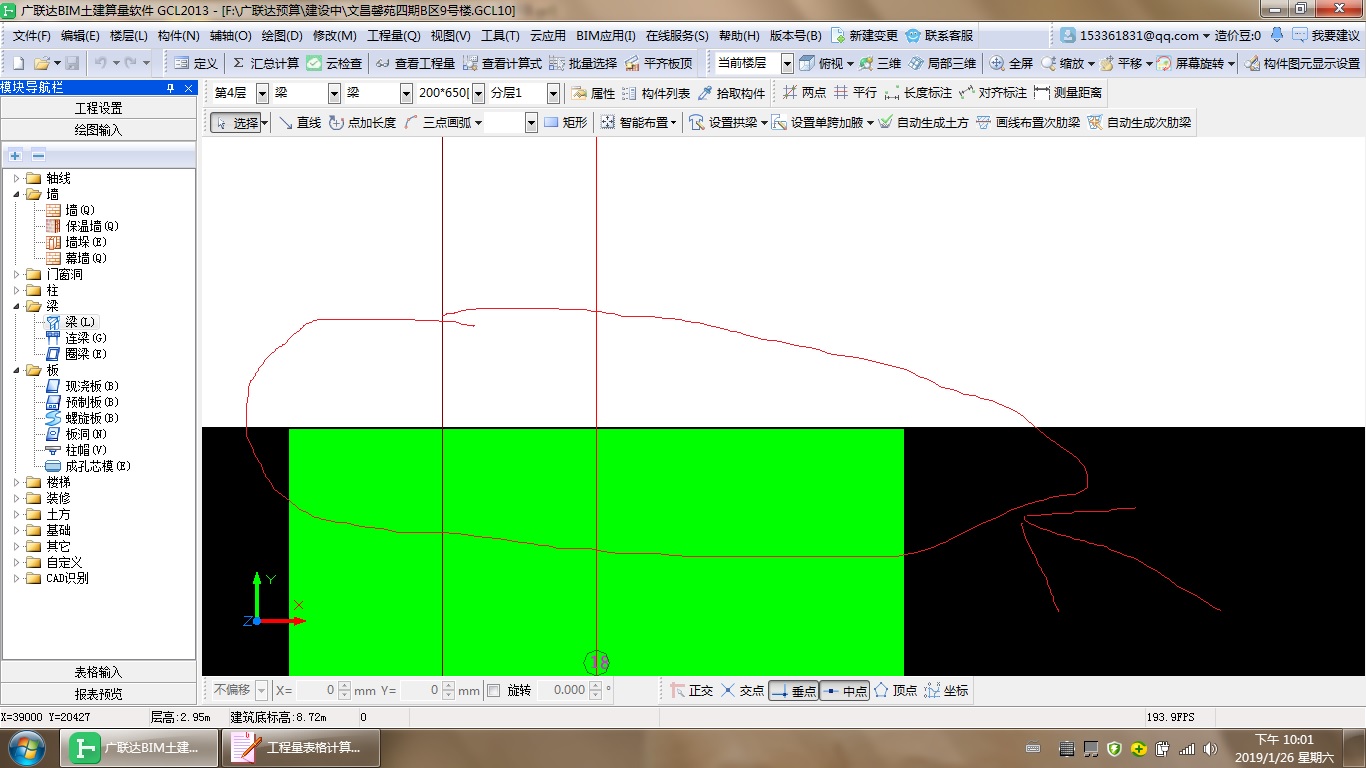Open 查看工程量 quantity view
The height and width of the screenshot is (768, 1366).
click(415, 63)
